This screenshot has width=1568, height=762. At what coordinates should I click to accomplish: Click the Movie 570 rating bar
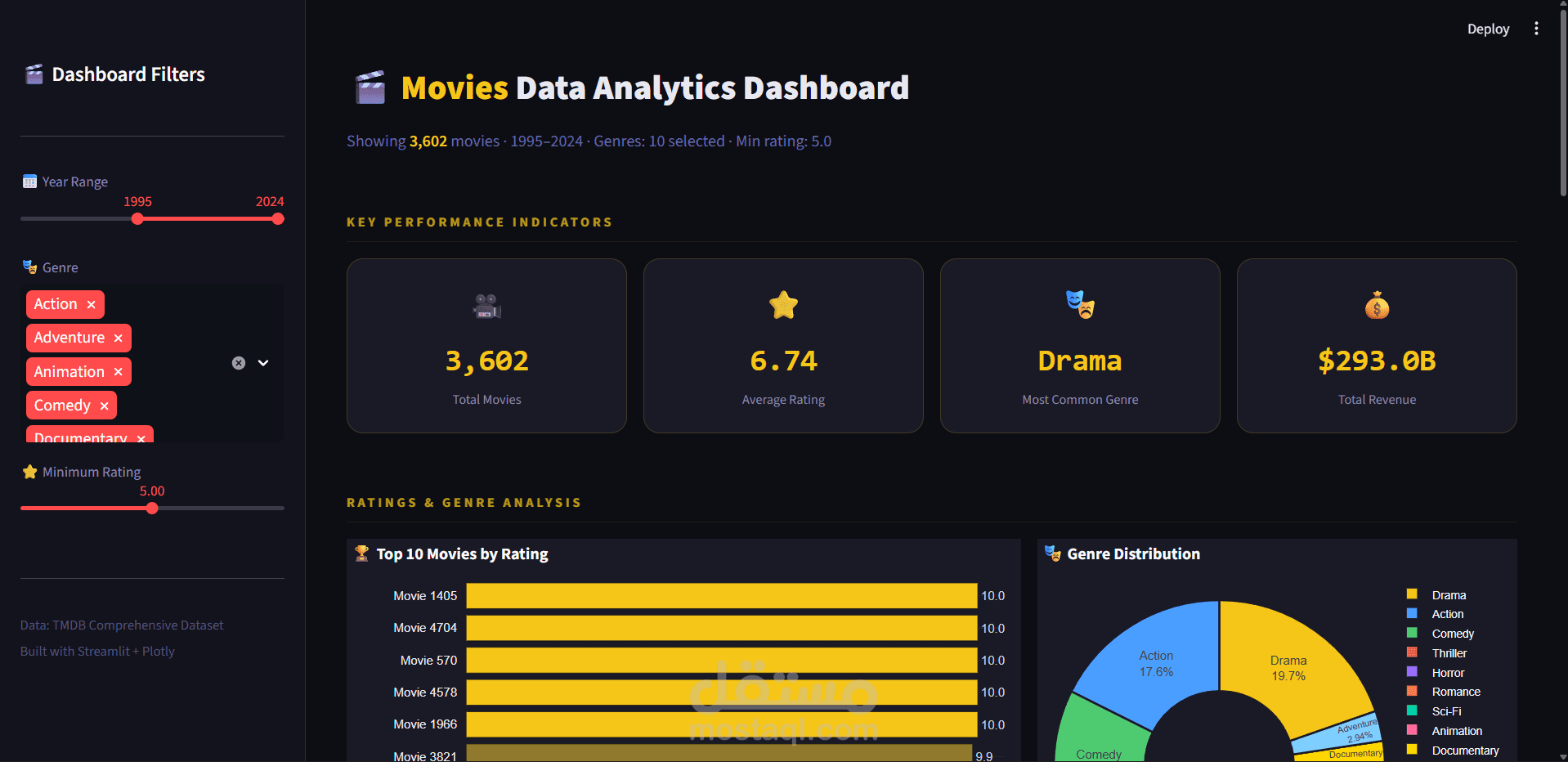point(722,661)
